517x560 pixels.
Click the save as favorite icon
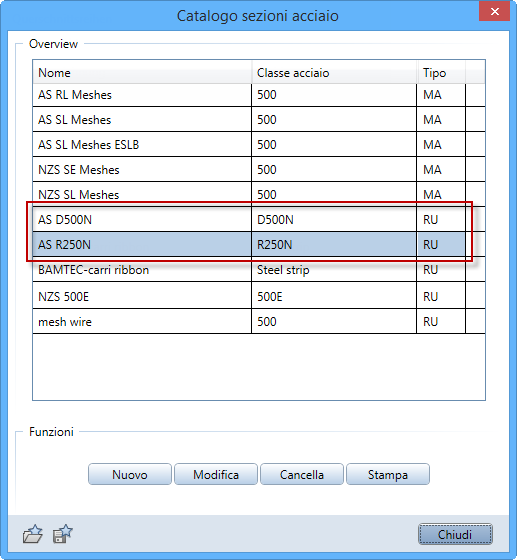pos(63,534)
